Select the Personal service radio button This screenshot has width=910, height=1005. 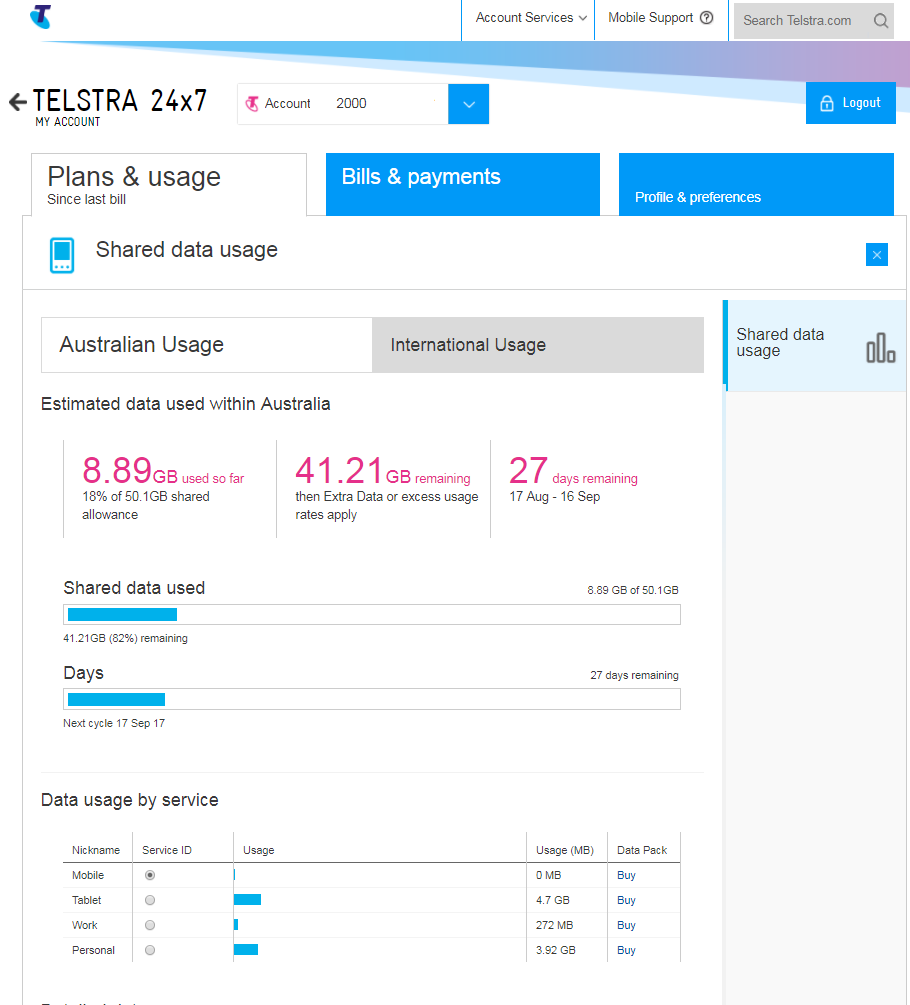(150, 950)
